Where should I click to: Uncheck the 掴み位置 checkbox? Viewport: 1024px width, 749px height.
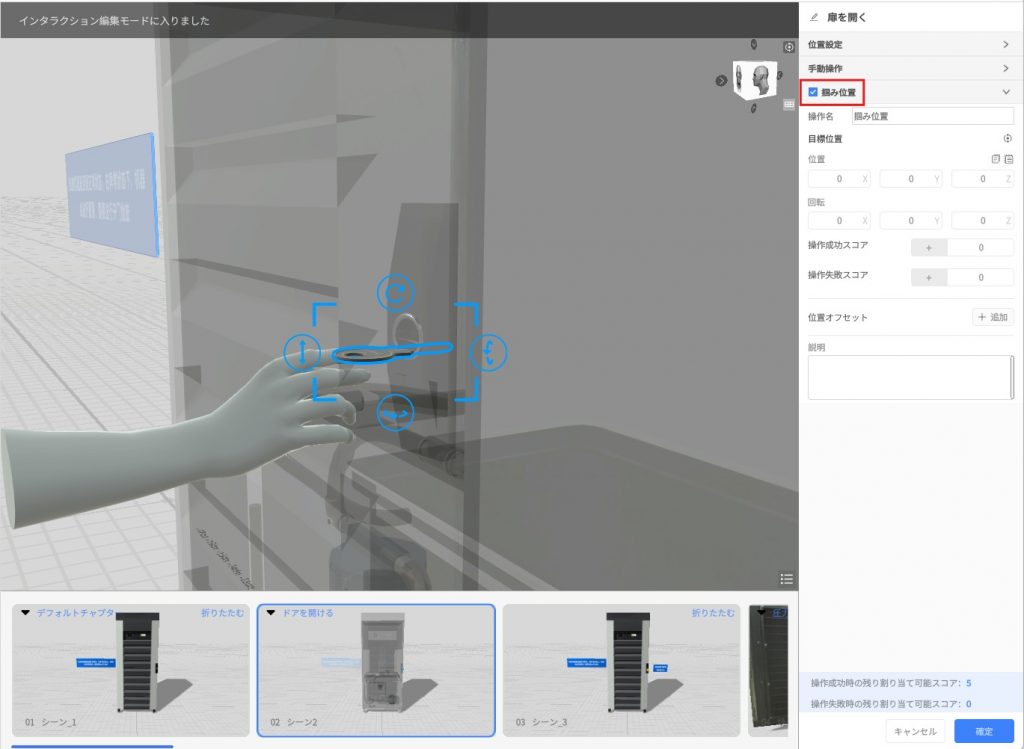pos(813,92)
